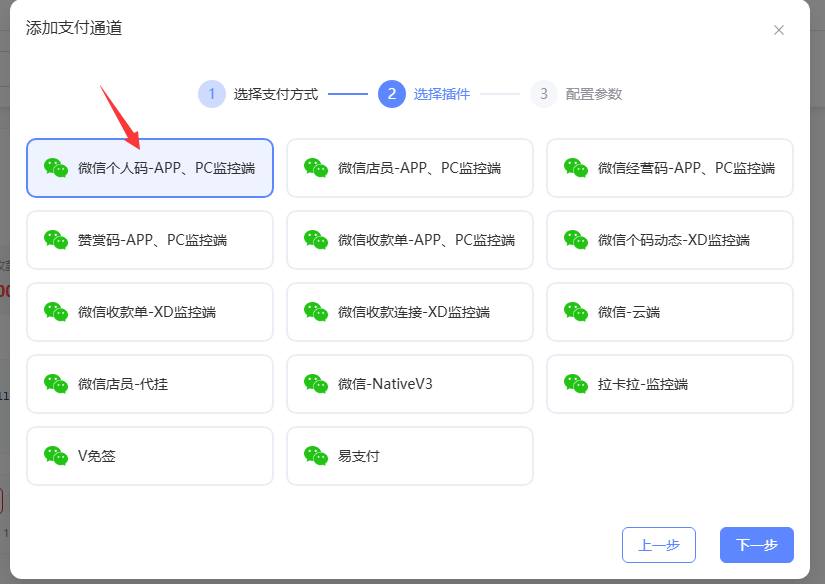Pick V免签 plugin text
Viewport: 825px width, 584px height.
click(97, 456)
